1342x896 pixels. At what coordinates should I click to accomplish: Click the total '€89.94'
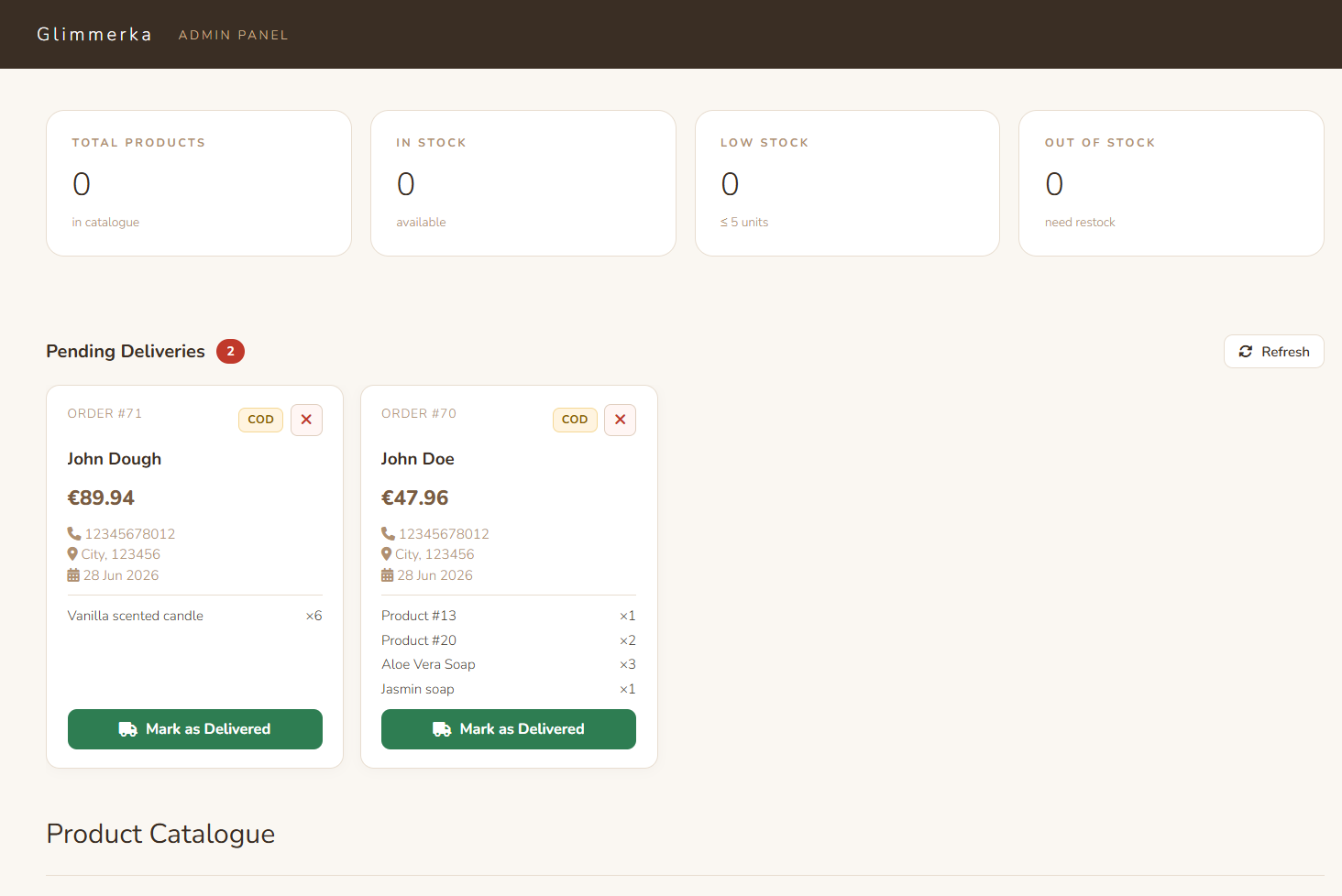tap(101, 498)
